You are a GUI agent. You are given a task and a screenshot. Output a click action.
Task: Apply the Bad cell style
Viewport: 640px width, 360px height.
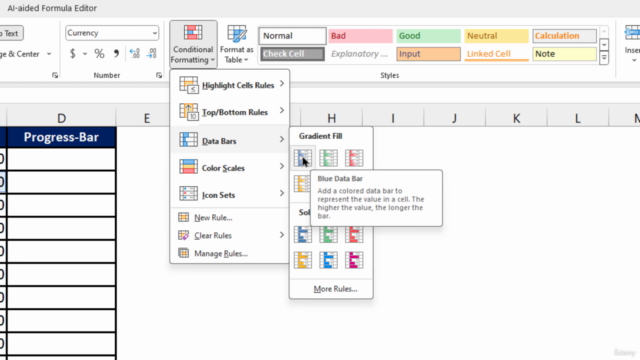pos(360,36)
